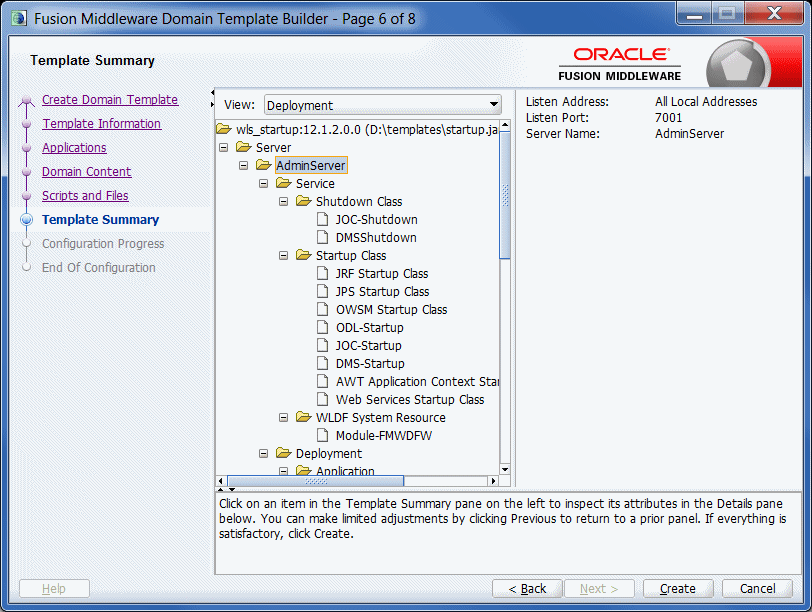The width and height of the screenshot is (812, 612).
Task: Collapse the Deployment tree node
Action: coord(264,454)
